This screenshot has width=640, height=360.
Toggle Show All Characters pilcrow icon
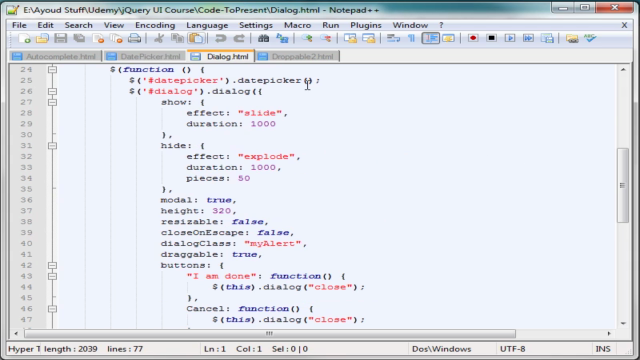tap(411, 38)
